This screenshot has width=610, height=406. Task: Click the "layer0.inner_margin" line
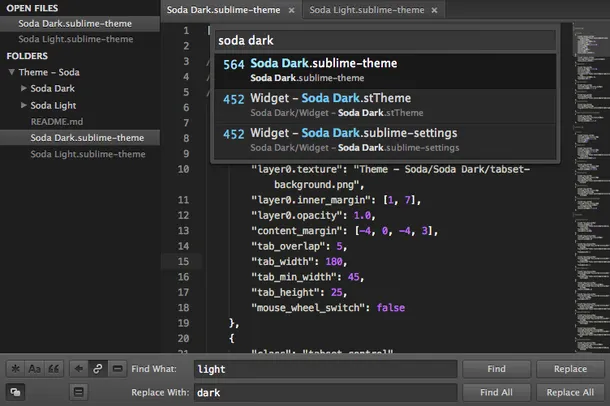point(336,200)
